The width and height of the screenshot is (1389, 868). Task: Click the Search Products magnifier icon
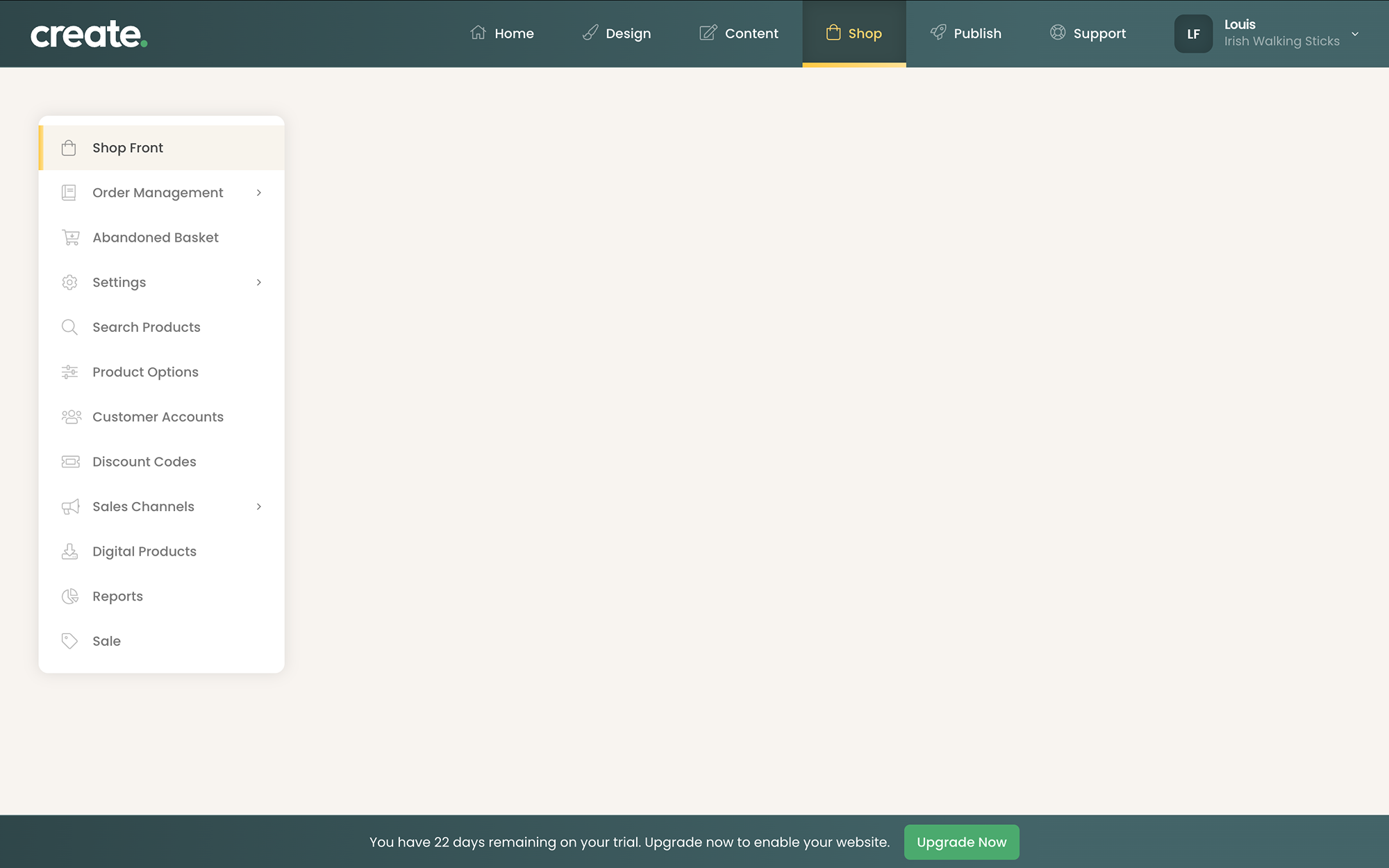point(69,327)
